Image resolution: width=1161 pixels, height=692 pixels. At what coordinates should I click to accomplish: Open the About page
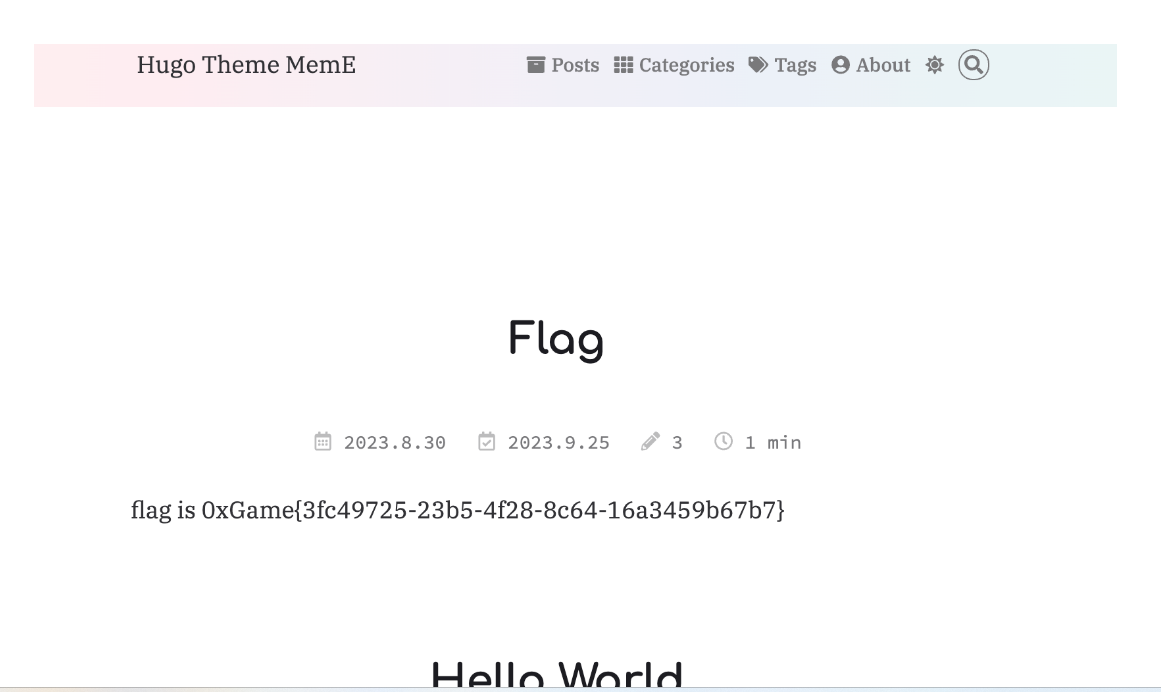[x=884, y=65]
